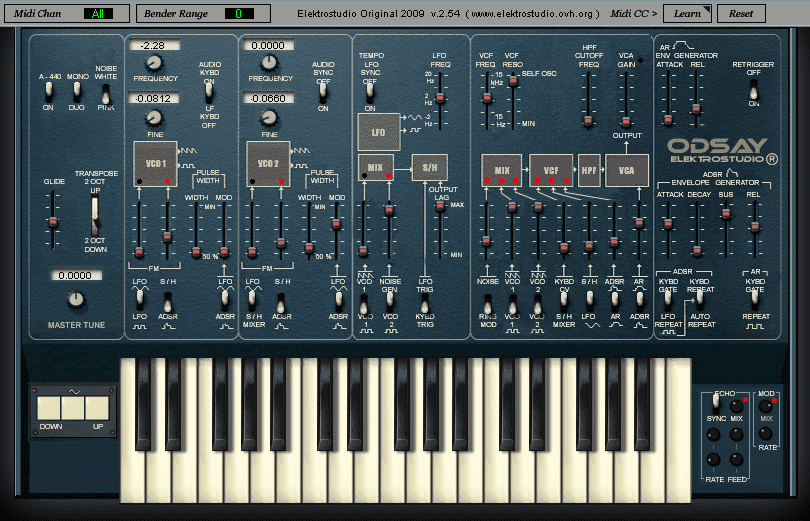This screenshot has height=521, width=810.
Task: Toggle the ADSR KYBD Gate/LFO Repeat switch
Action: pyautogui.click(x=668, y=301)
